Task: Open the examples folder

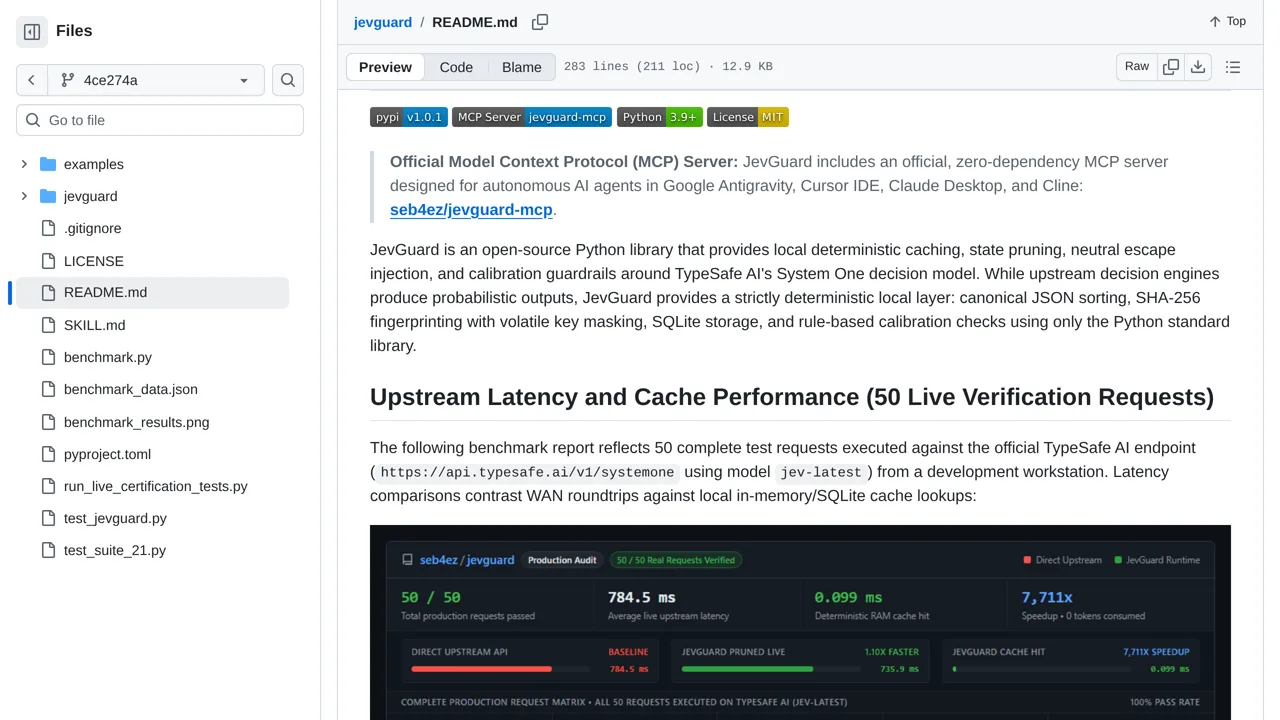Action: 94,164
